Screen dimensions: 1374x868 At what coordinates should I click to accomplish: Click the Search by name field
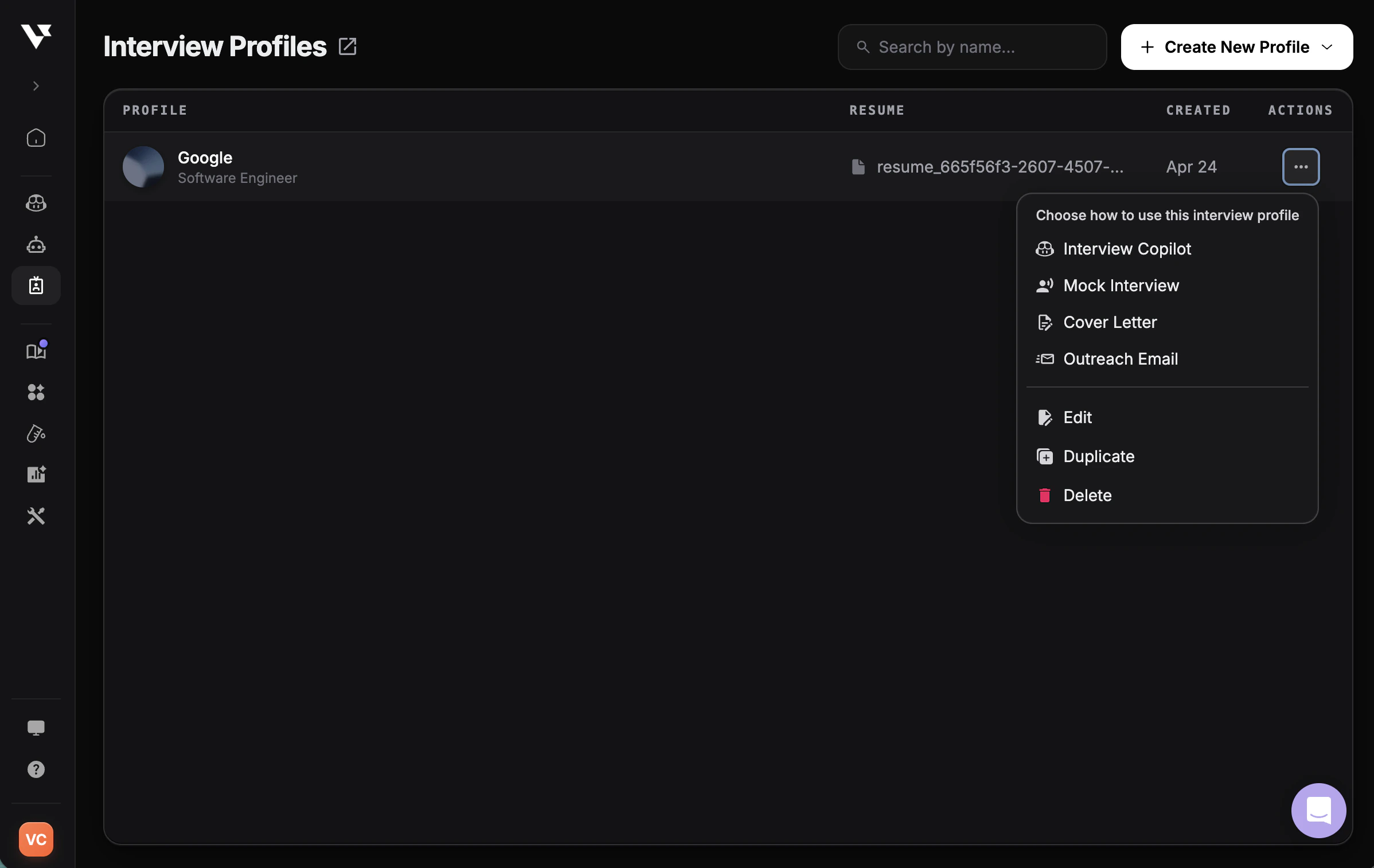pyautogui.click(x=971, y=47)
